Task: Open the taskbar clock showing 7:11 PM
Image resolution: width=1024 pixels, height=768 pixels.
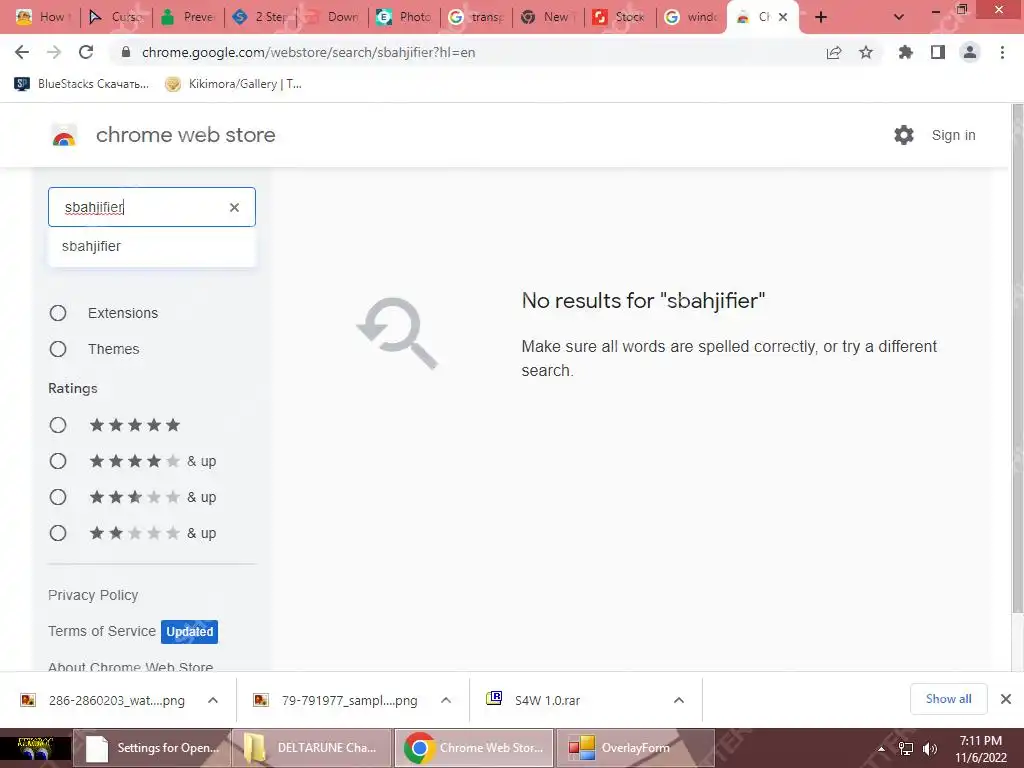Action: [x=981, y=749]
